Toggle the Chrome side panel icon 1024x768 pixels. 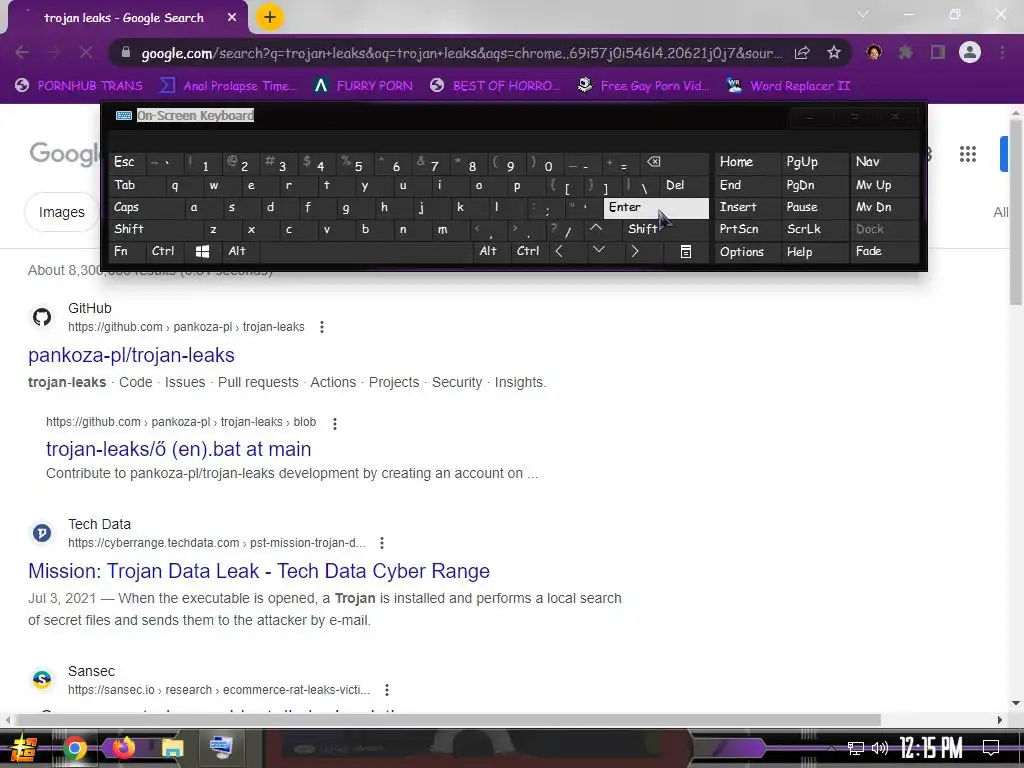coord(938,52)
